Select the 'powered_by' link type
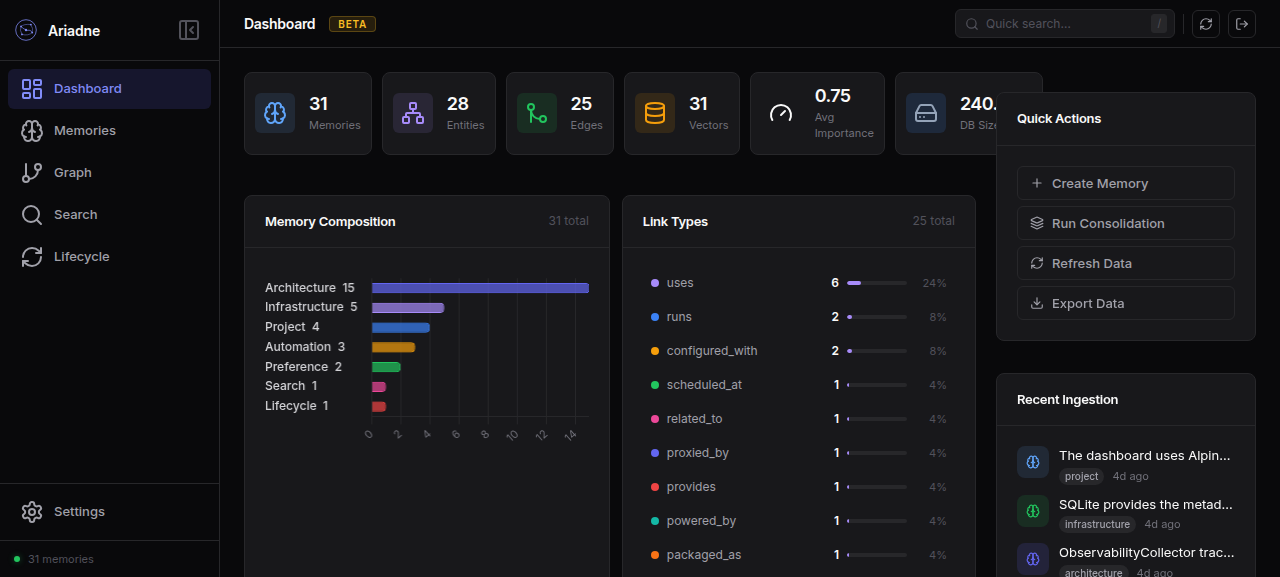This screenshot has width=1280, height=577. 798,521
